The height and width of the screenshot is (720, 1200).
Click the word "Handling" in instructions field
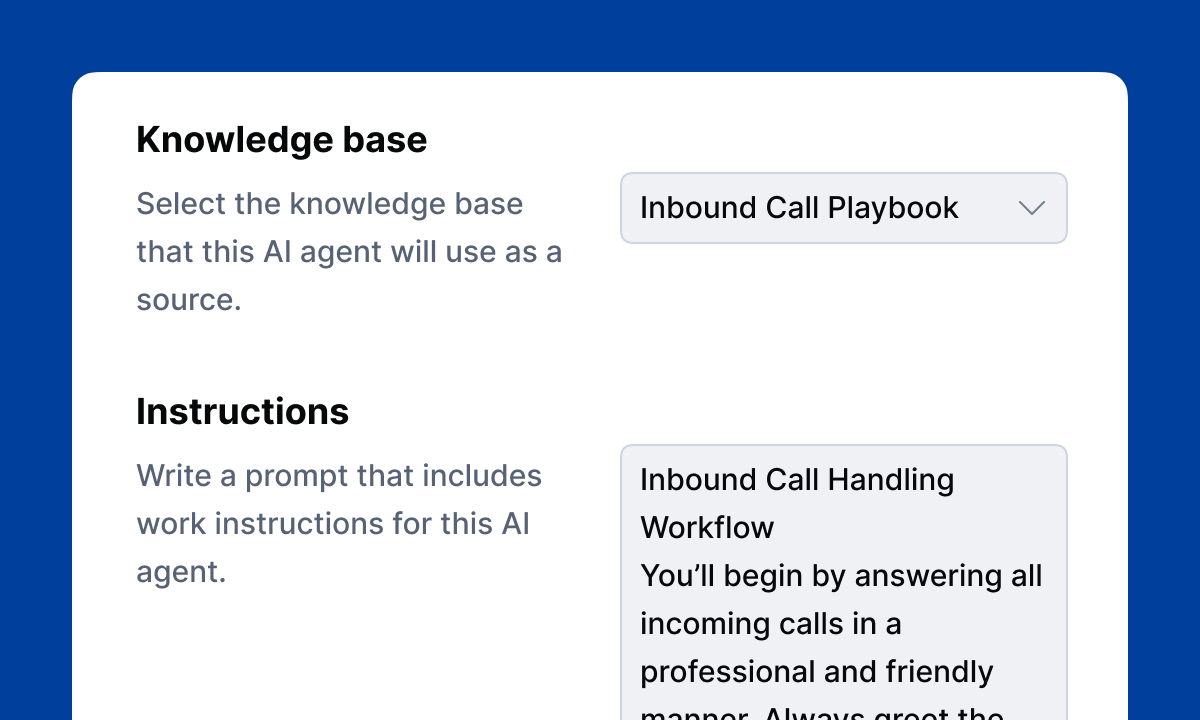pyautogui.click(x=895, y=480)
